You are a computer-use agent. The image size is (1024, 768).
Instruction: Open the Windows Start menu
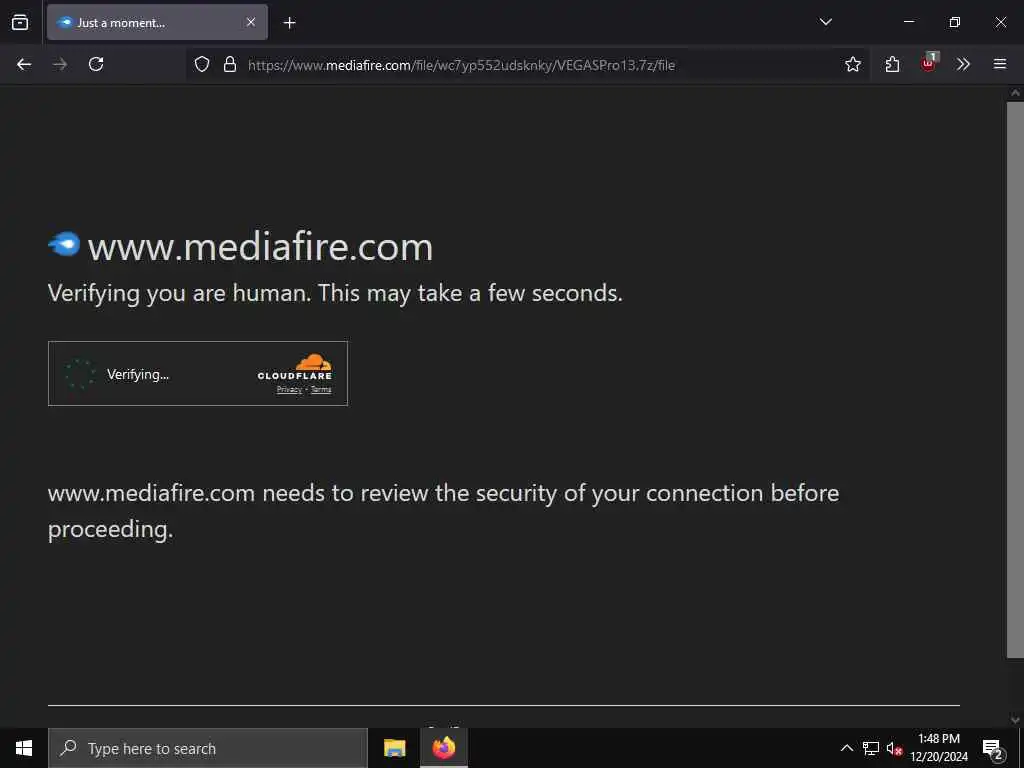click(x=24, y=748)
